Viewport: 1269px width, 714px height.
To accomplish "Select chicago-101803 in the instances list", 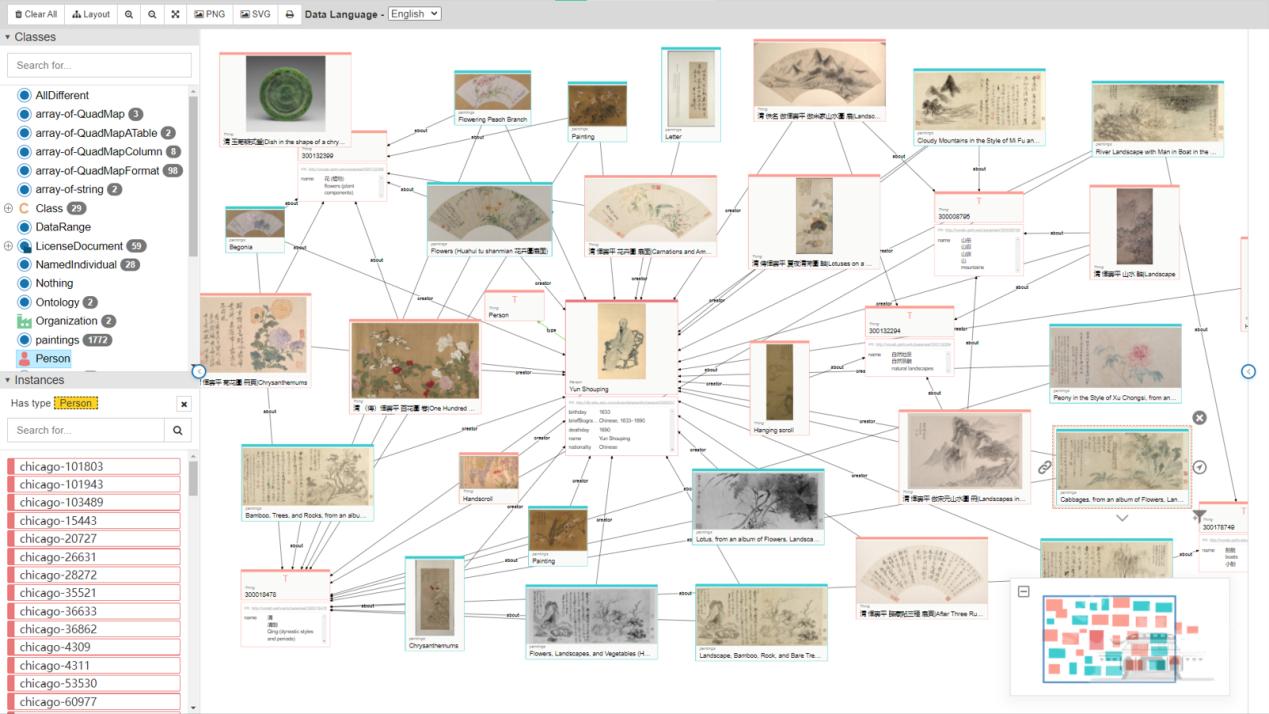I will pyautogui.click(x=94, y=466).
